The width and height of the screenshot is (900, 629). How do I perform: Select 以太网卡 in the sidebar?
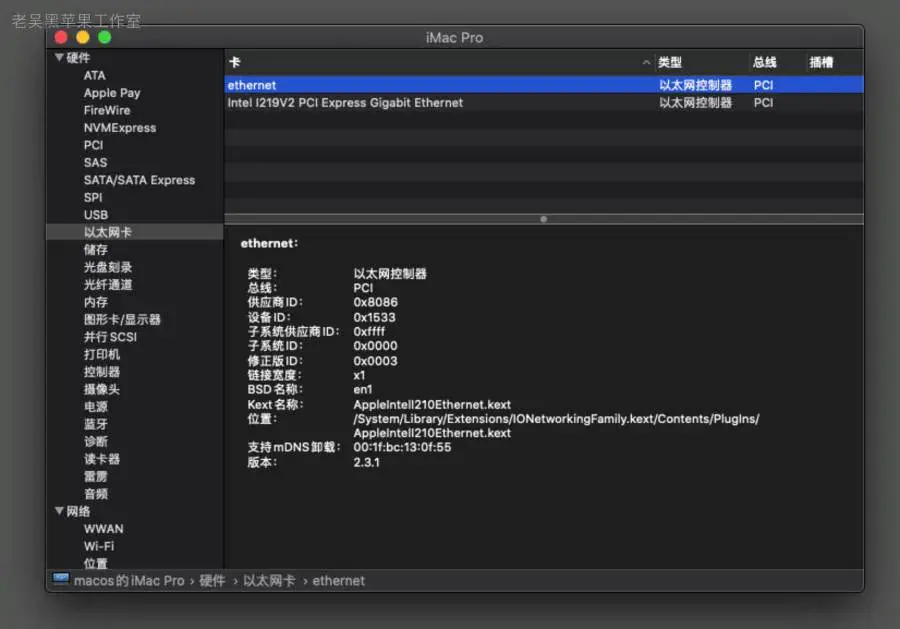108,232
